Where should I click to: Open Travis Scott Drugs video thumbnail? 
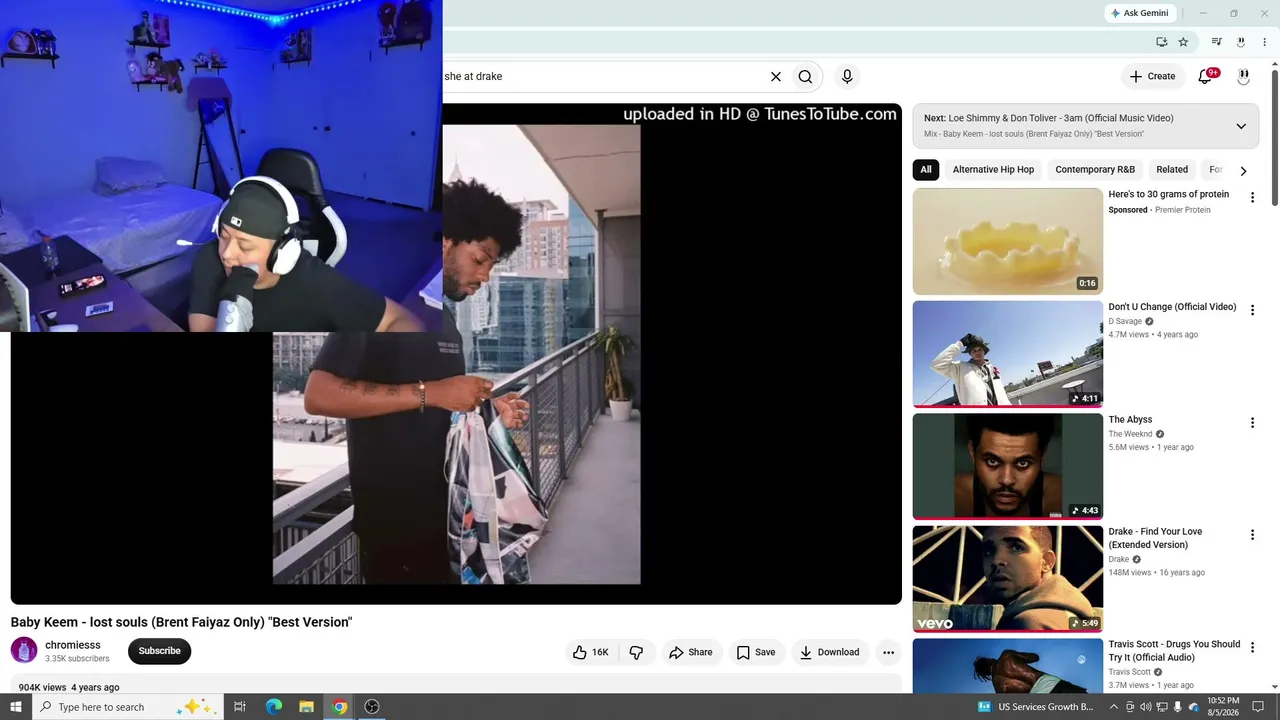pyautogui.click(x=1007, y=665)
